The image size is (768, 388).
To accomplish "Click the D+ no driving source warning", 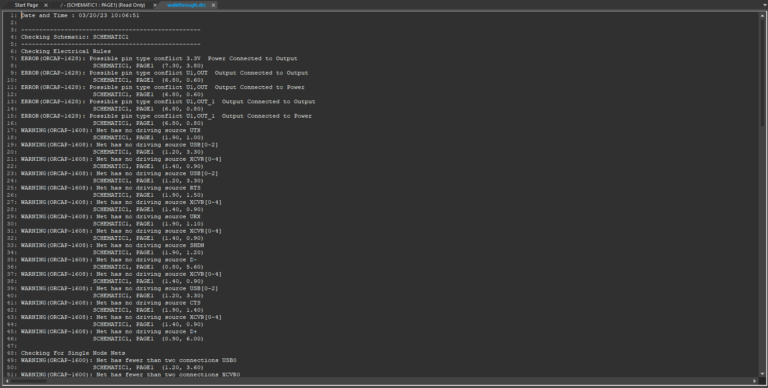I will tap(109, 331).
